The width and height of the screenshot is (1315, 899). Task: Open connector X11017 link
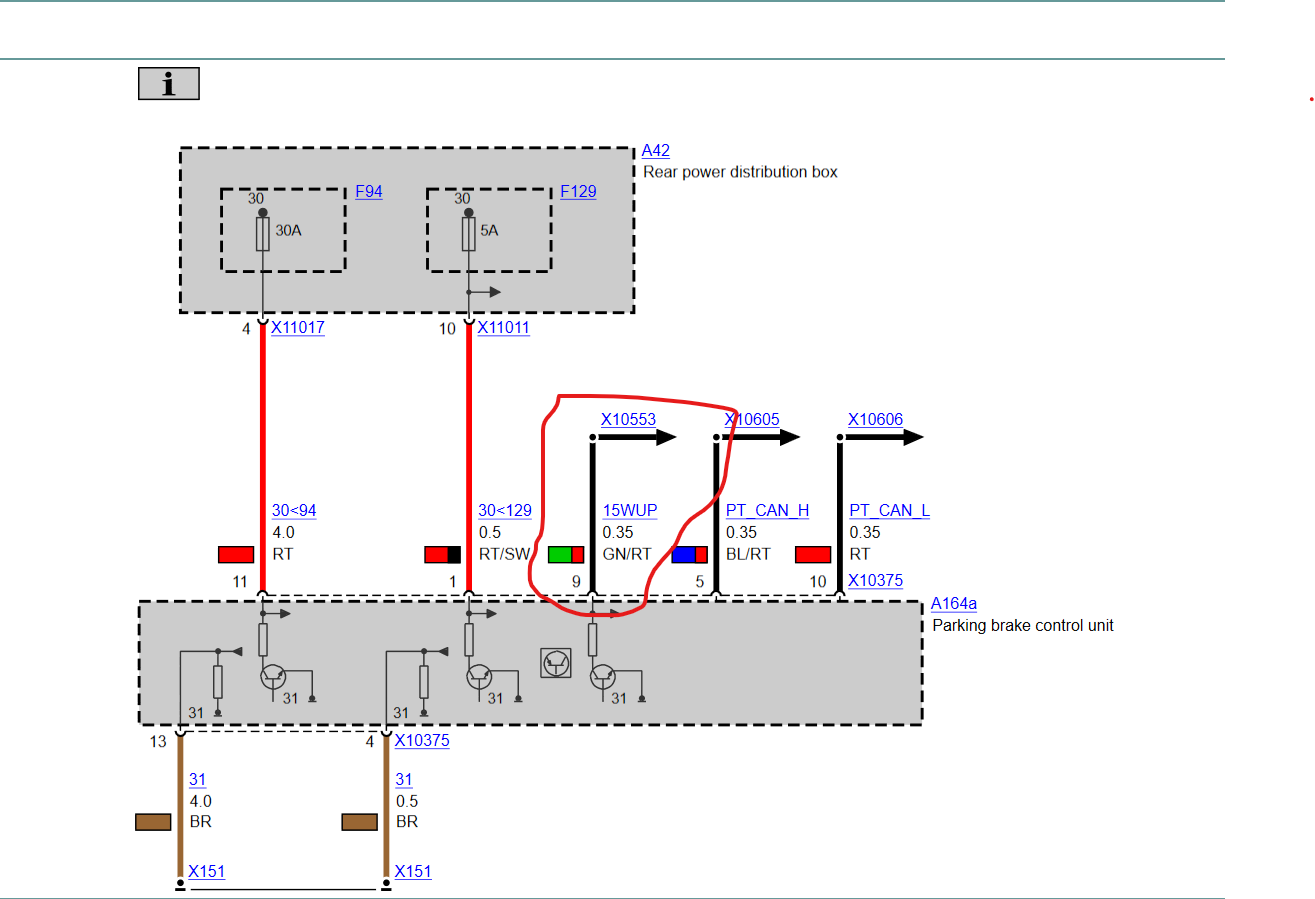(x=298, y=327)
